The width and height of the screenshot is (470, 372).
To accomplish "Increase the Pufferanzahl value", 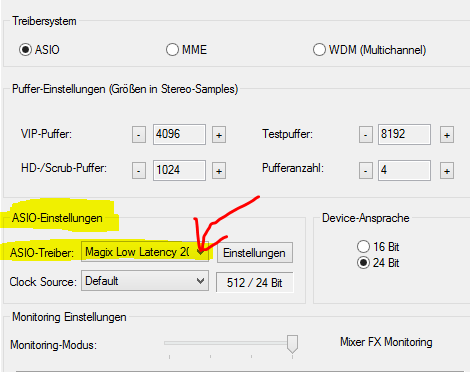I will [x=447, y=171].
